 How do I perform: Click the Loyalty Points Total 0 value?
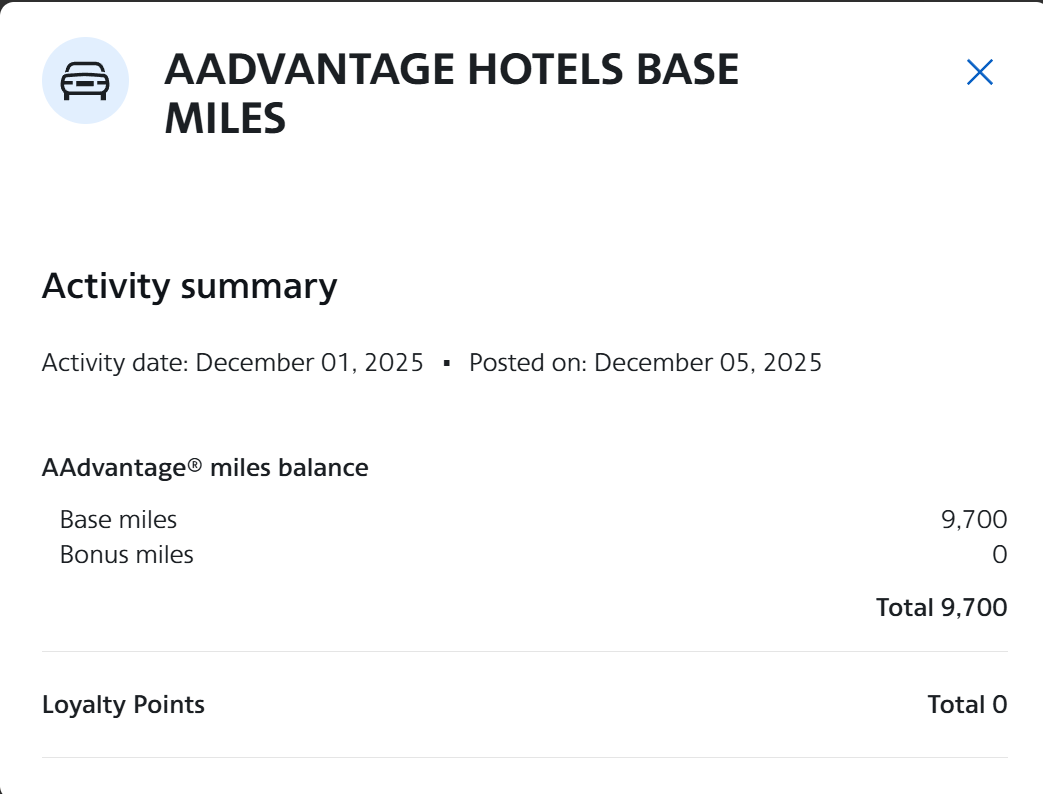[967, 704]
